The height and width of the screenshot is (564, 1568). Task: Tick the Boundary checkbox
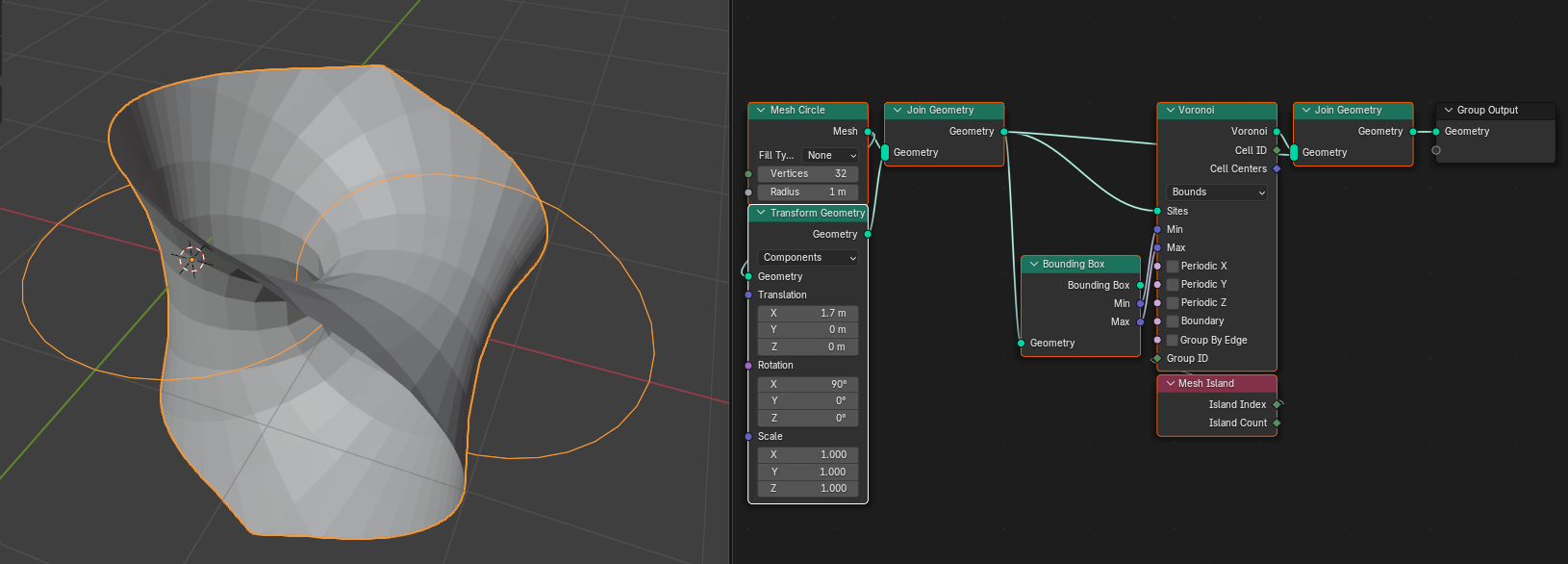tap(1173, 321)
